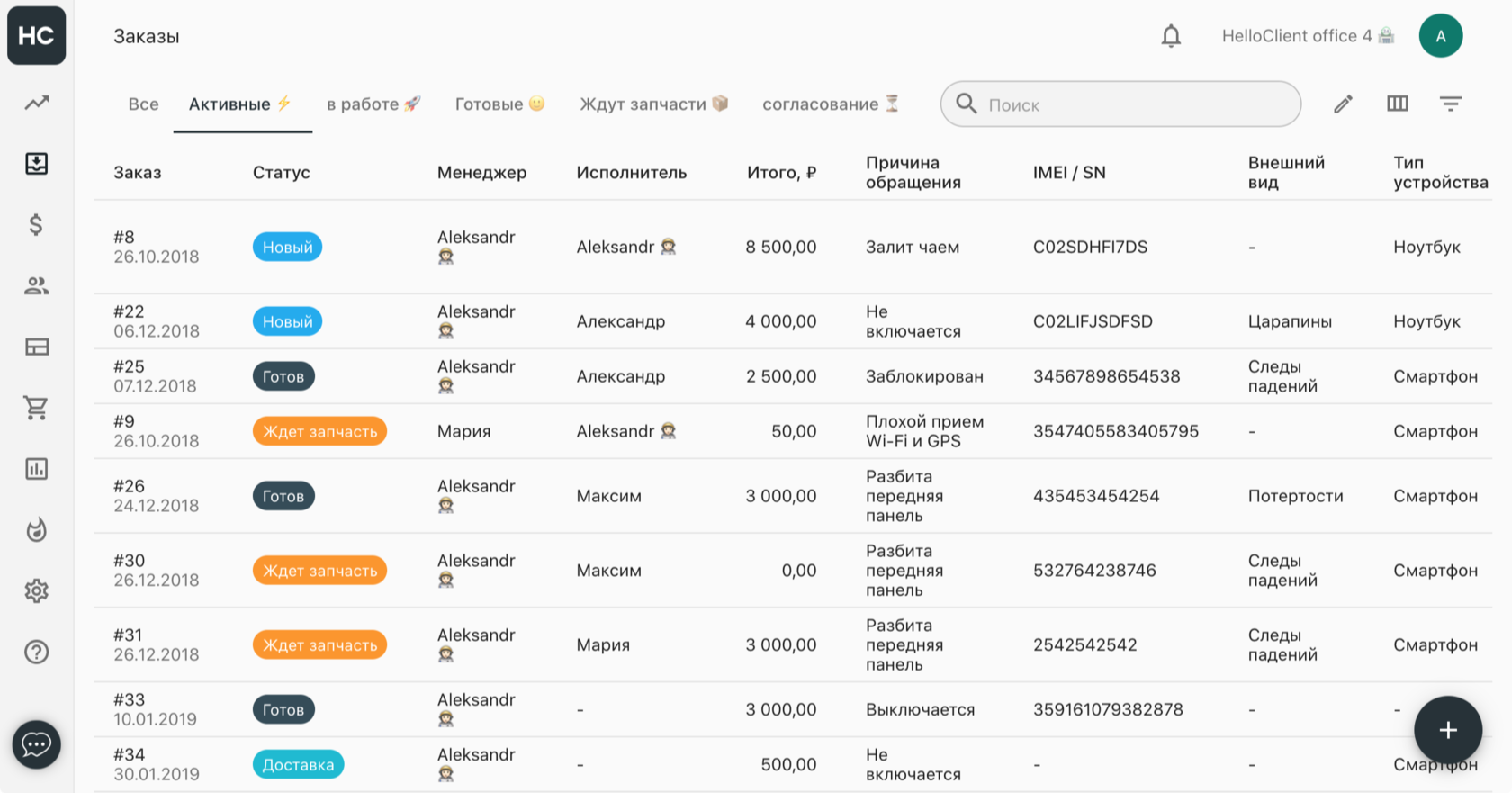Click Доставка status badge of order #34
Viewport: 1512px width, 793px height.
point(298,764)
